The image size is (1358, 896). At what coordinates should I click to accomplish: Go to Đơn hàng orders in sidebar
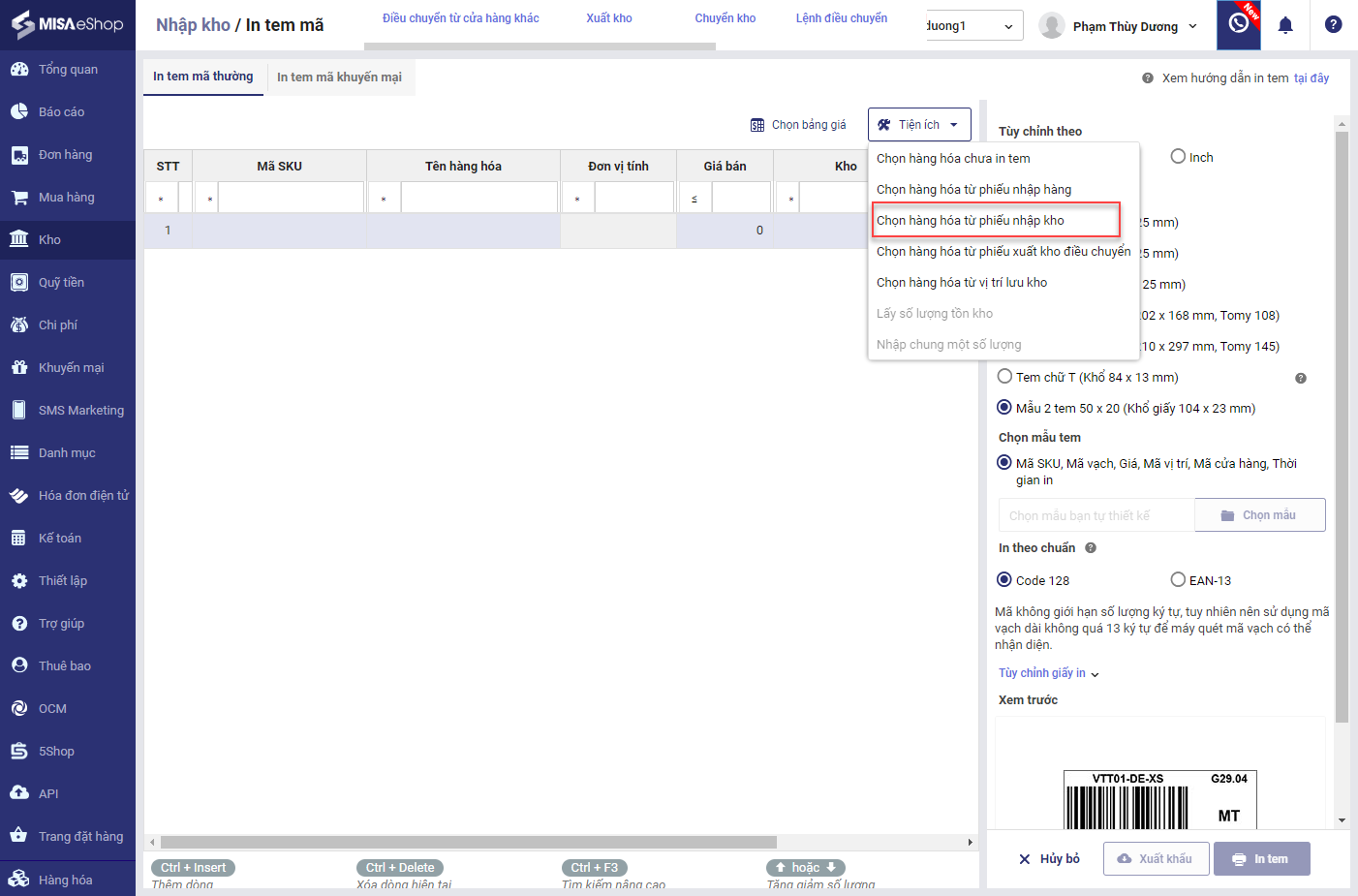click(x=65, y=155)
